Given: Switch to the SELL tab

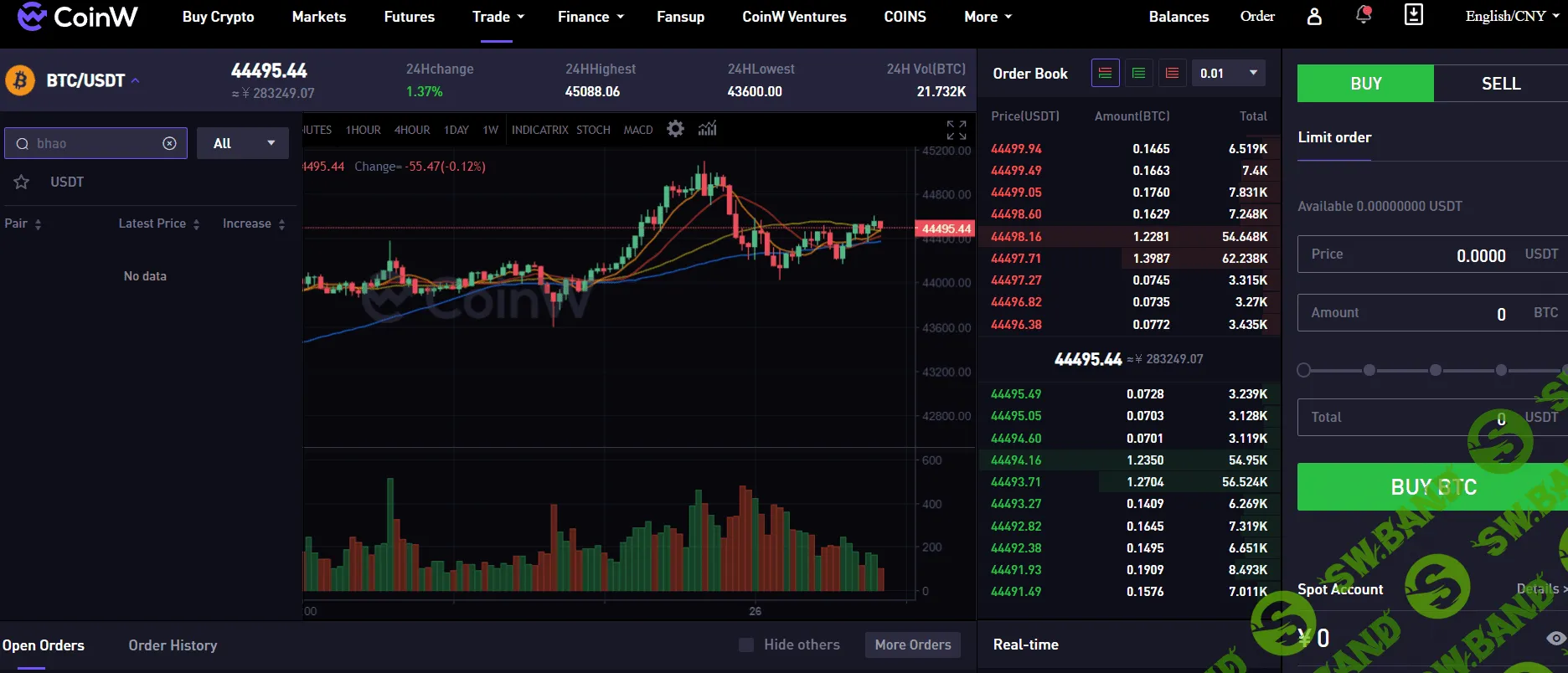Looking at the screenshot, I should 1500,84.
